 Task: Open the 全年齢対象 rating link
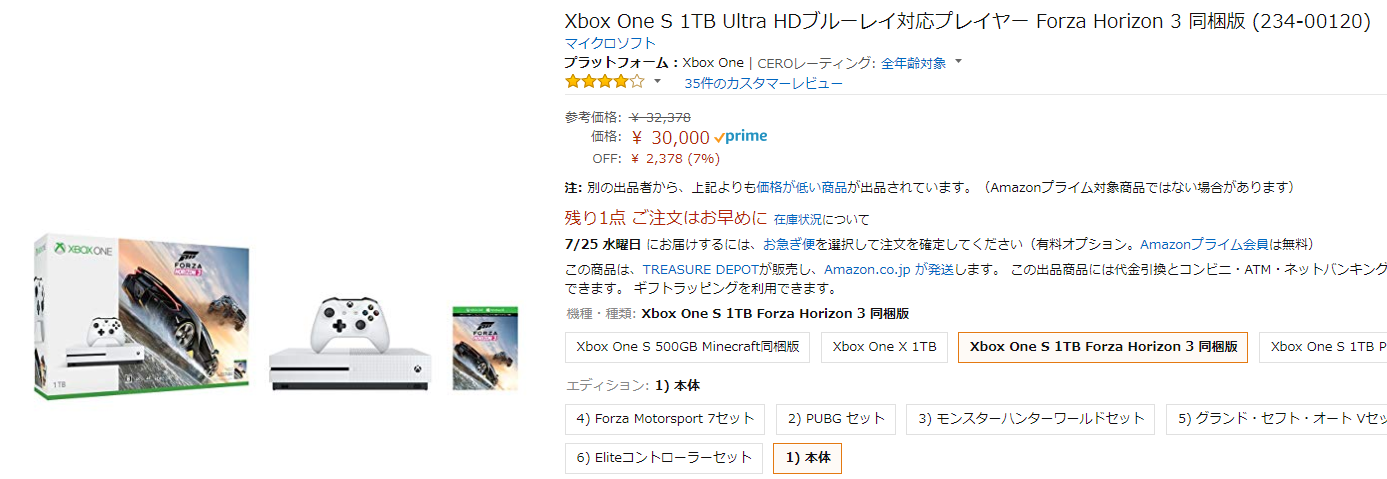click(913, 63)
